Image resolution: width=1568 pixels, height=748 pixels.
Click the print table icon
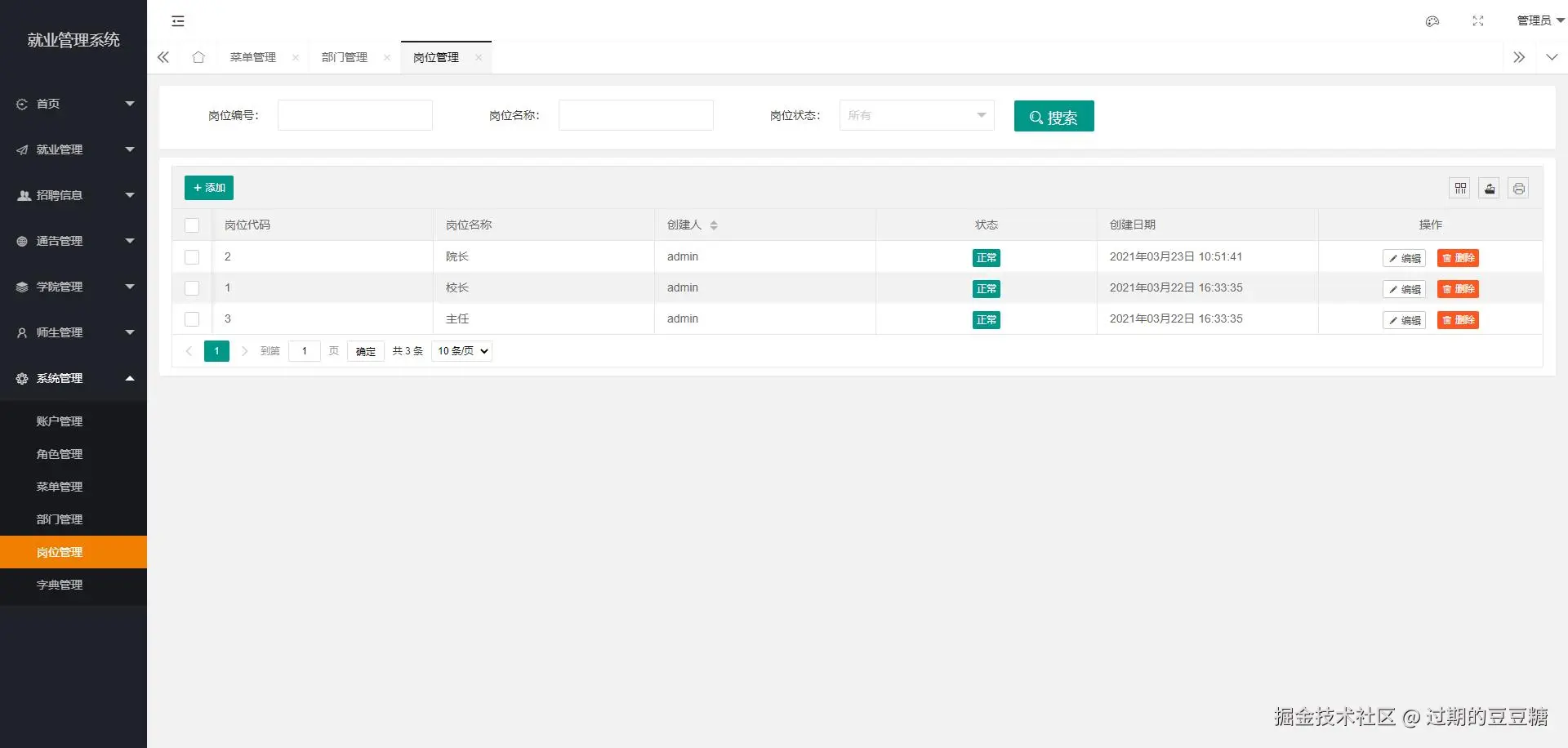click(x=1519, y=189)
